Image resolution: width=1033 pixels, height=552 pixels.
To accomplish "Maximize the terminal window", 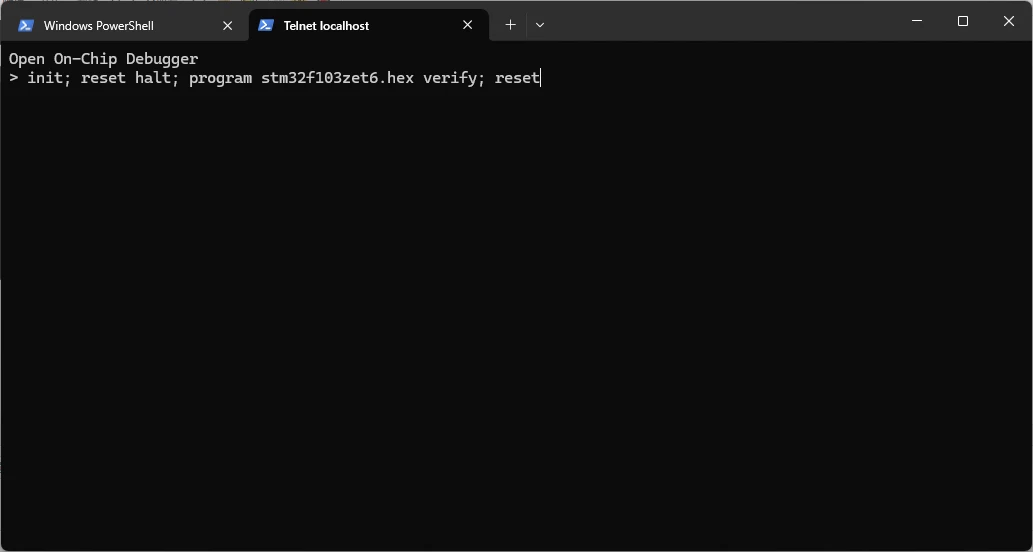I will (x=963, y=21).
